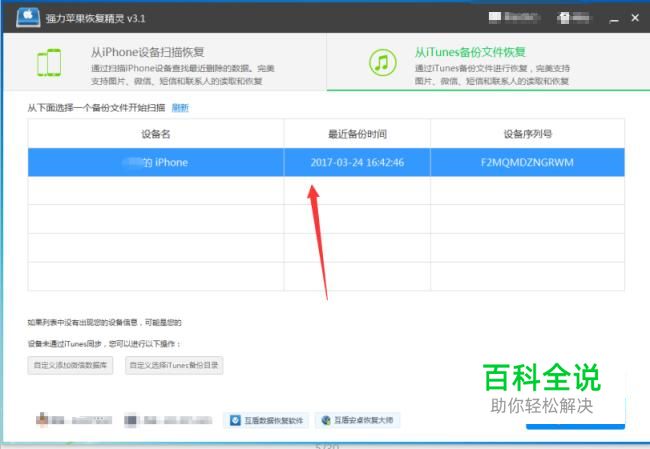650x449 pixels.
Task: Click the serial number F2MQMDZNGRWM
Action: (527, 163)
